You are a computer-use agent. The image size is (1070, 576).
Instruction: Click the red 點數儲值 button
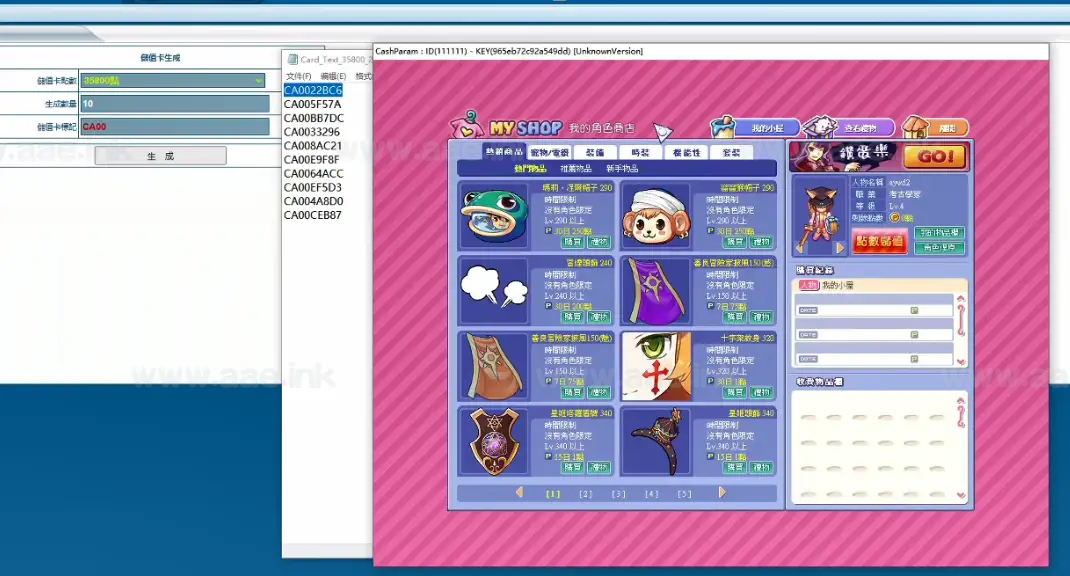point(879,241)
